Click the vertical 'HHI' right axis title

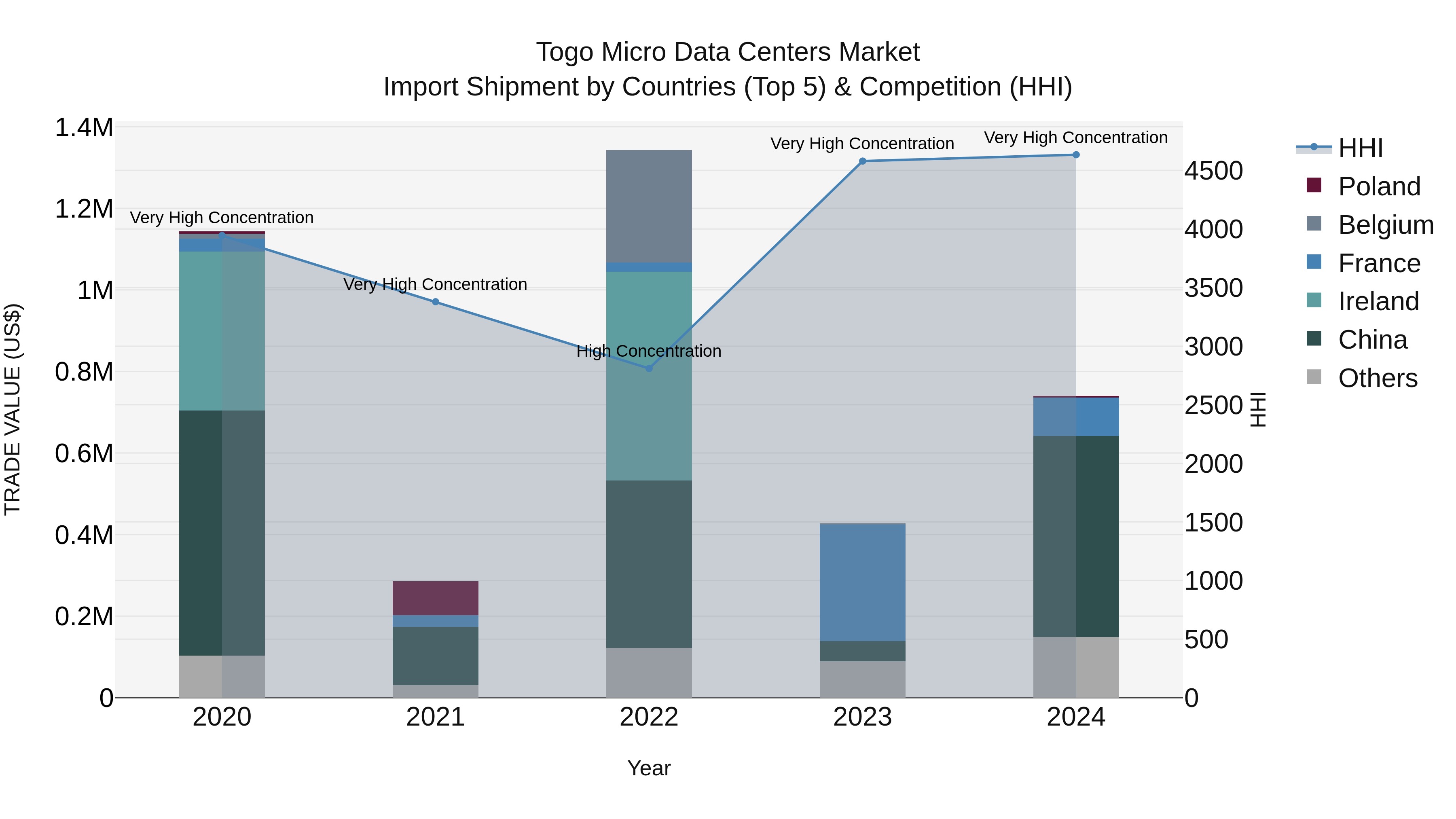tap(1257, 409)
